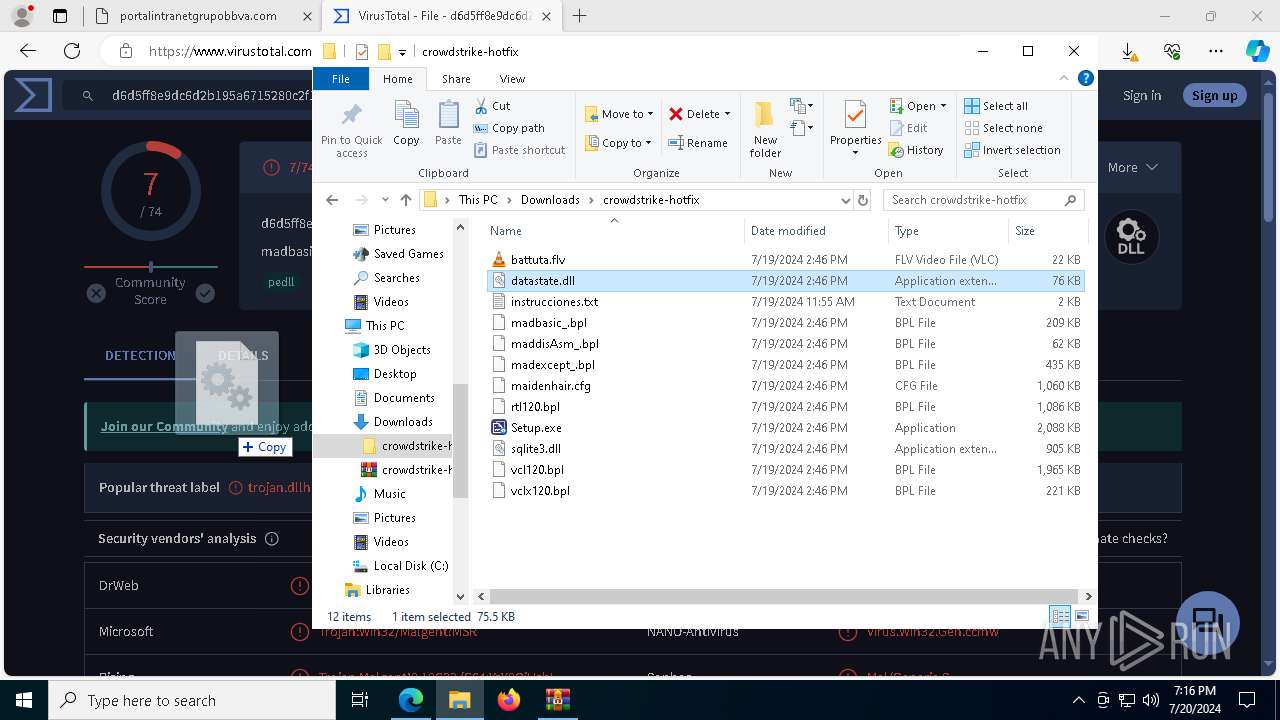Open Windows Start menu
Viewport: 1280px width, 720px height.
[x=24, y=700]
